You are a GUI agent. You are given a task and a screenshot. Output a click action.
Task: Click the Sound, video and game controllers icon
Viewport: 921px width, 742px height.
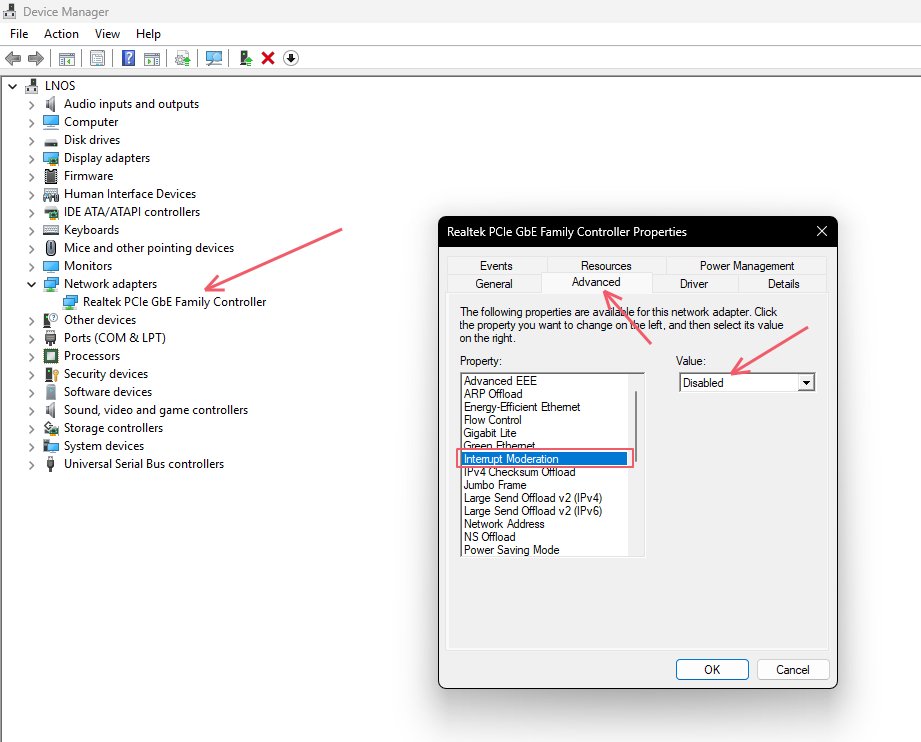click(x=51, y=410)
